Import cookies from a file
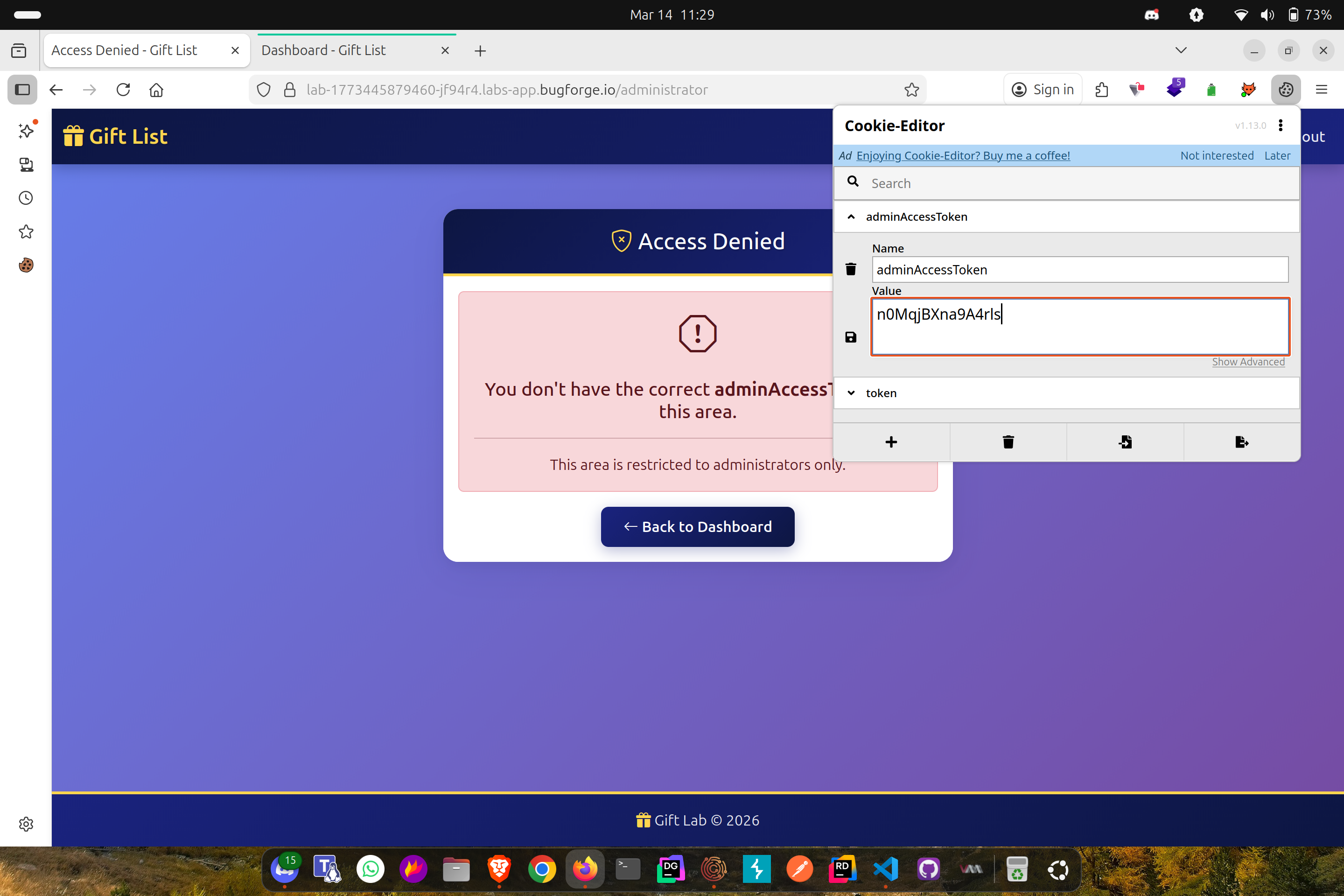1344x896 pixels. coord(1125,442)
